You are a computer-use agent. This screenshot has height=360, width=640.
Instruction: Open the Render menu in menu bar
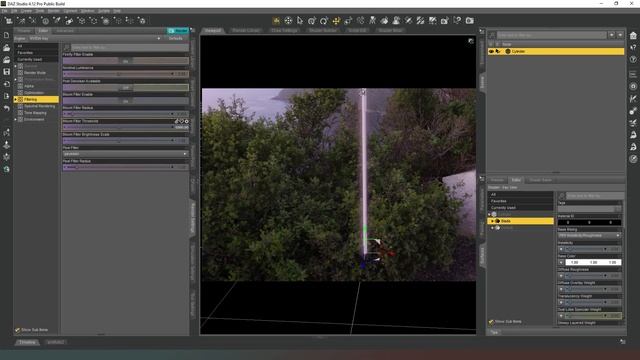coord(53,11)
